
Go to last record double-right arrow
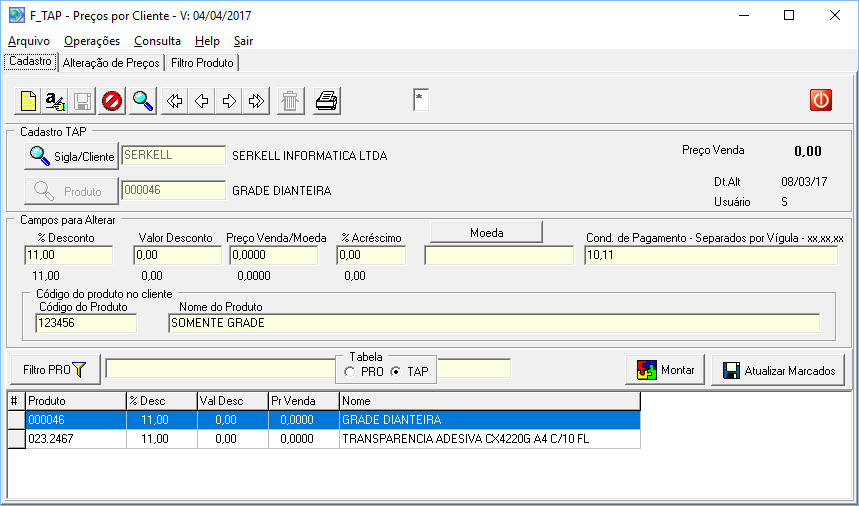256,101
